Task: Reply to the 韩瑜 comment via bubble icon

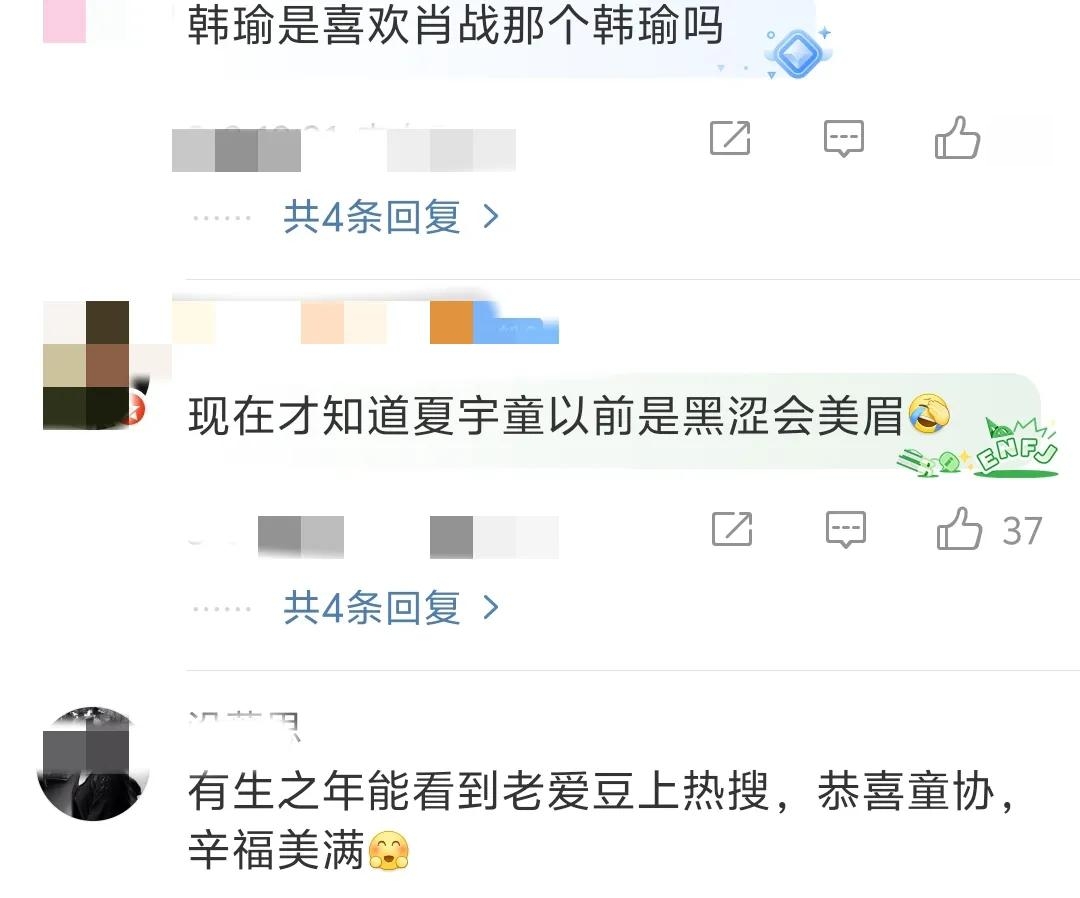Action: [x=844, y=138]
